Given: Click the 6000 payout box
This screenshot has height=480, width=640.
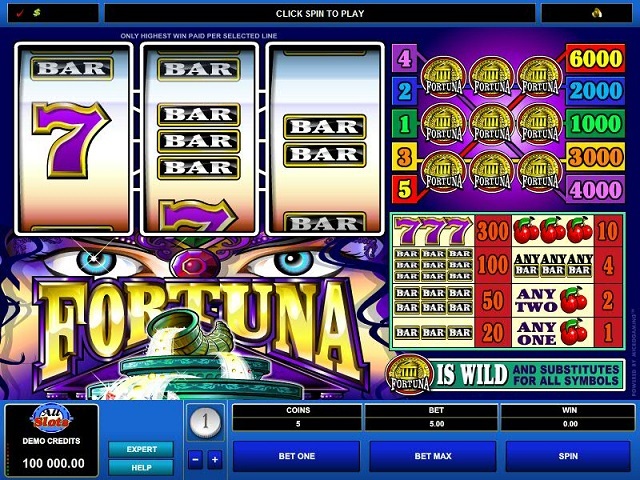Looking at the screenshot, I should [x=596, y=58].
